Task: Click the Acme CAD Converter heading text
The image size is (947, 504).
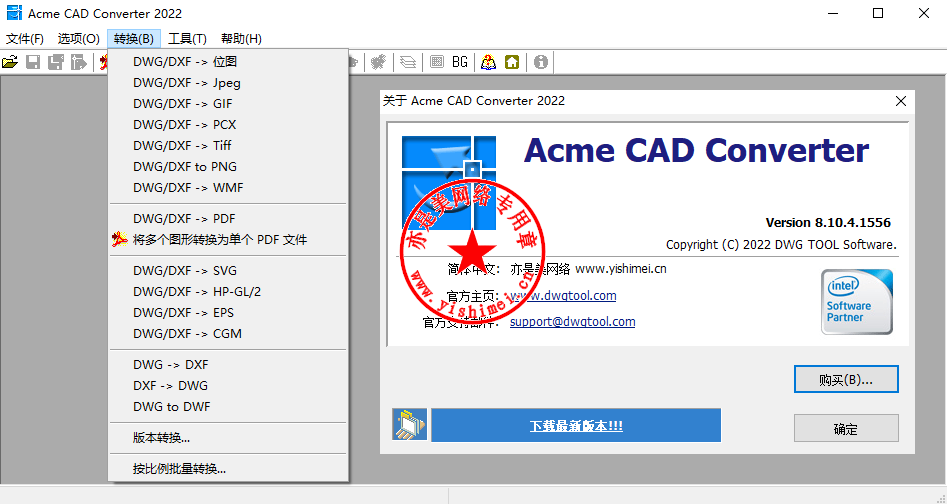Action: pyautogui.click(x=696, y=150)
